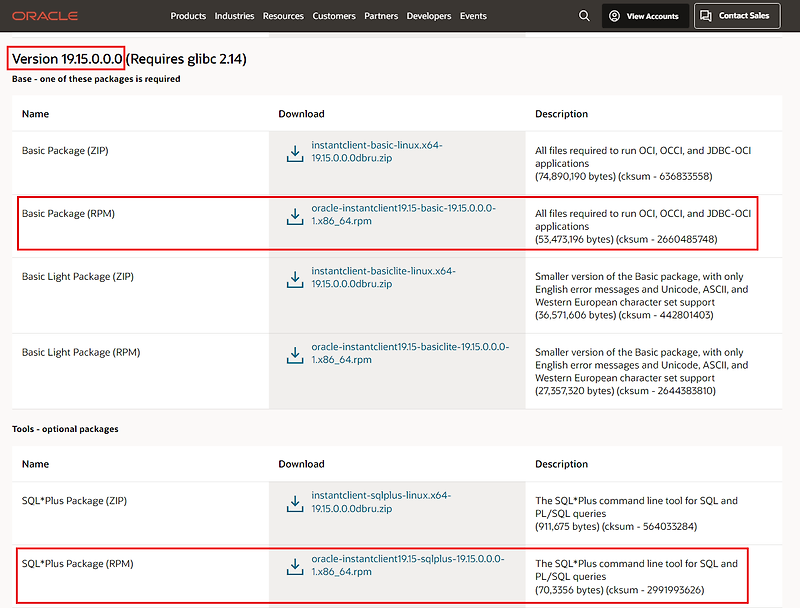
Task: Download instantclient-basic-linux.x64-19.15.0.0.0dbru.zip
Action: click(379, 151)
